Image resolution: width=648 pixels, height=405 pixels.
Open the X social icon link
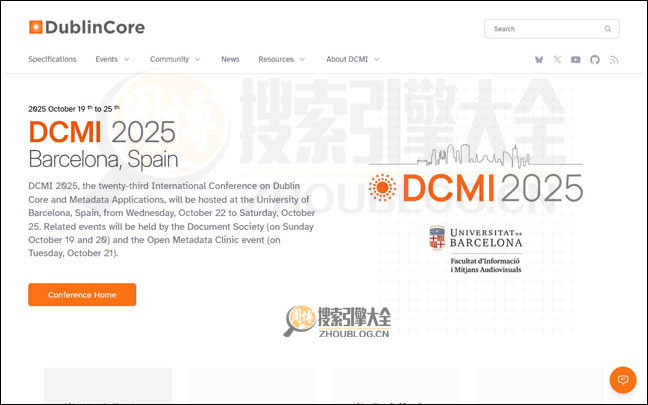pyautogui.click(x=557, y=60)
